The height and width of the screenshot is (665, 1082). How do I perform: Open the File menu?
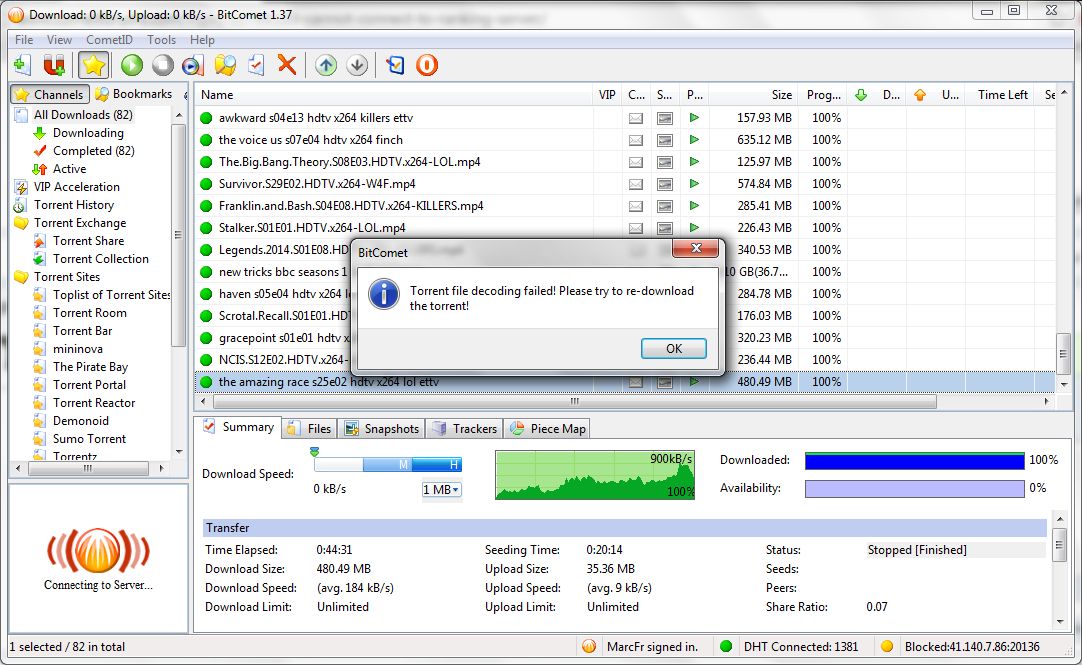[24, 40]
